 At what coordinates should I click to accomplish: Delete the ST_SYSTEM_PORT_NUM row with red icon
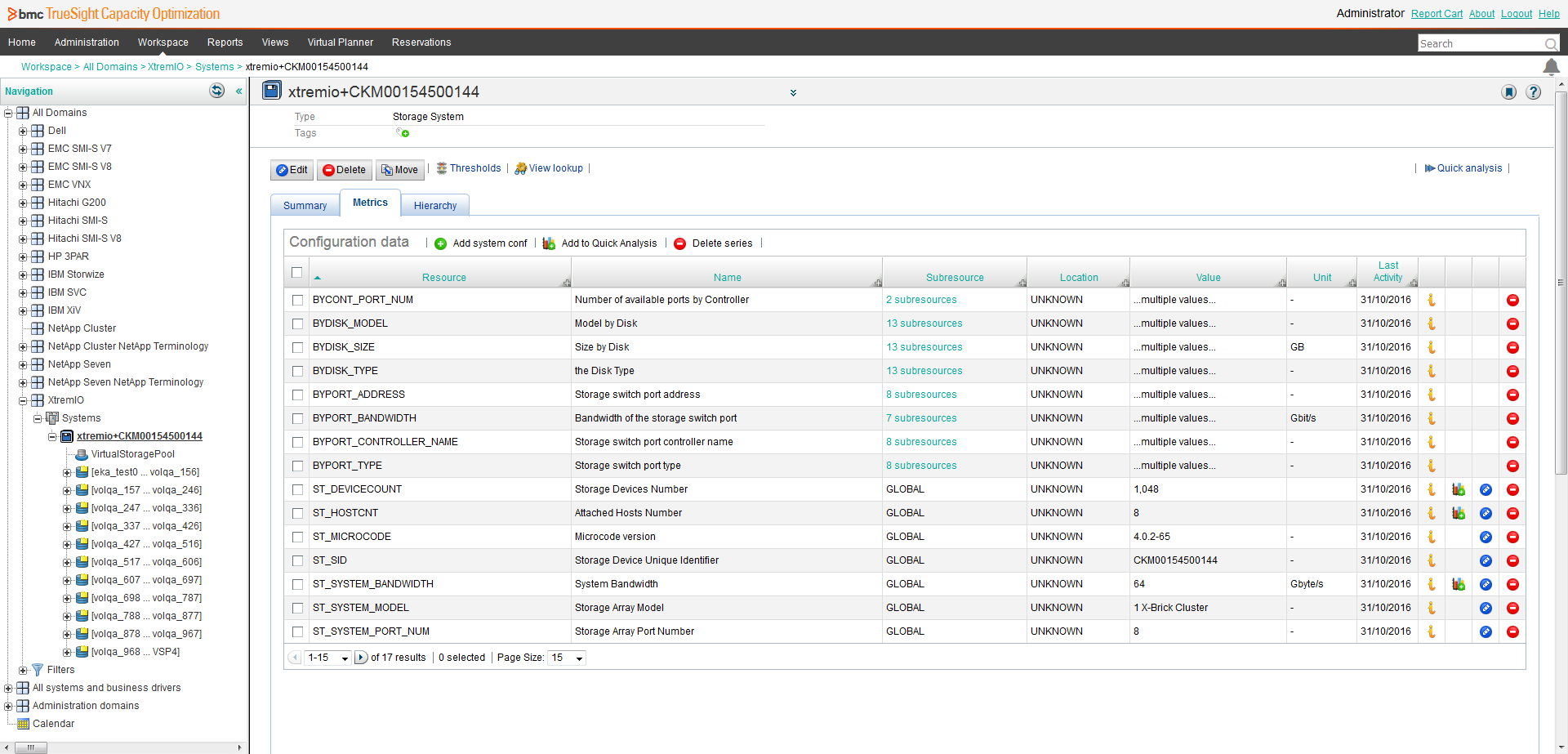[x=1512, y=632]
